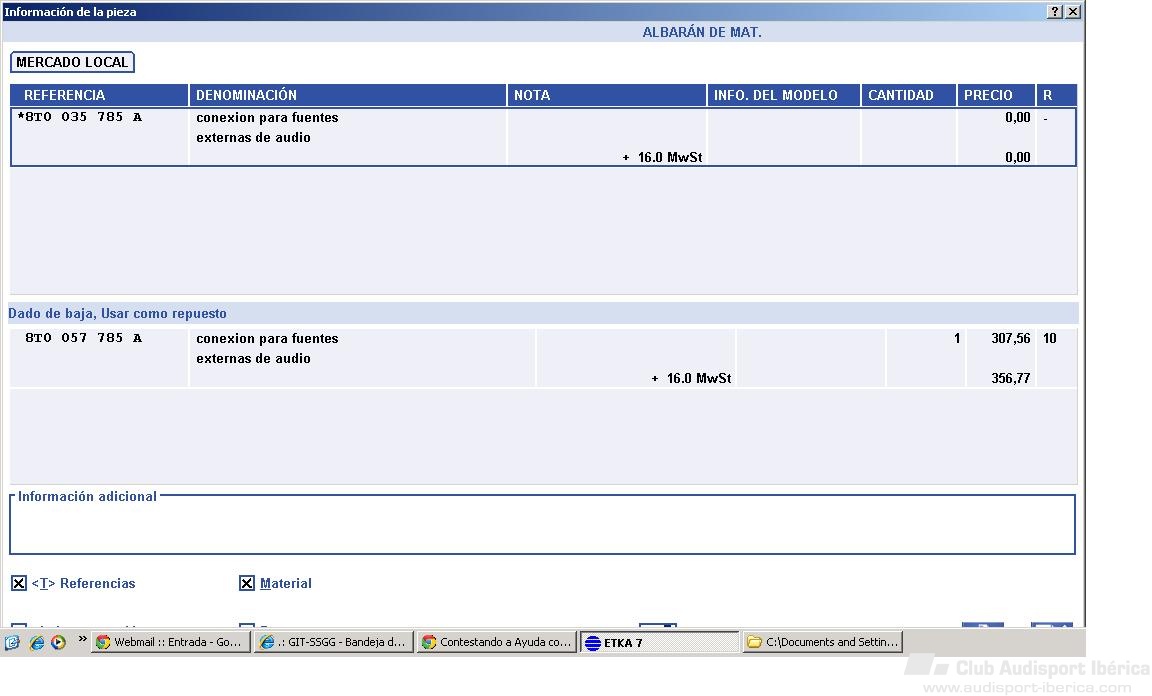
Task: Open Internet Explorer from quick launch
Action: (x=36, y=643)
